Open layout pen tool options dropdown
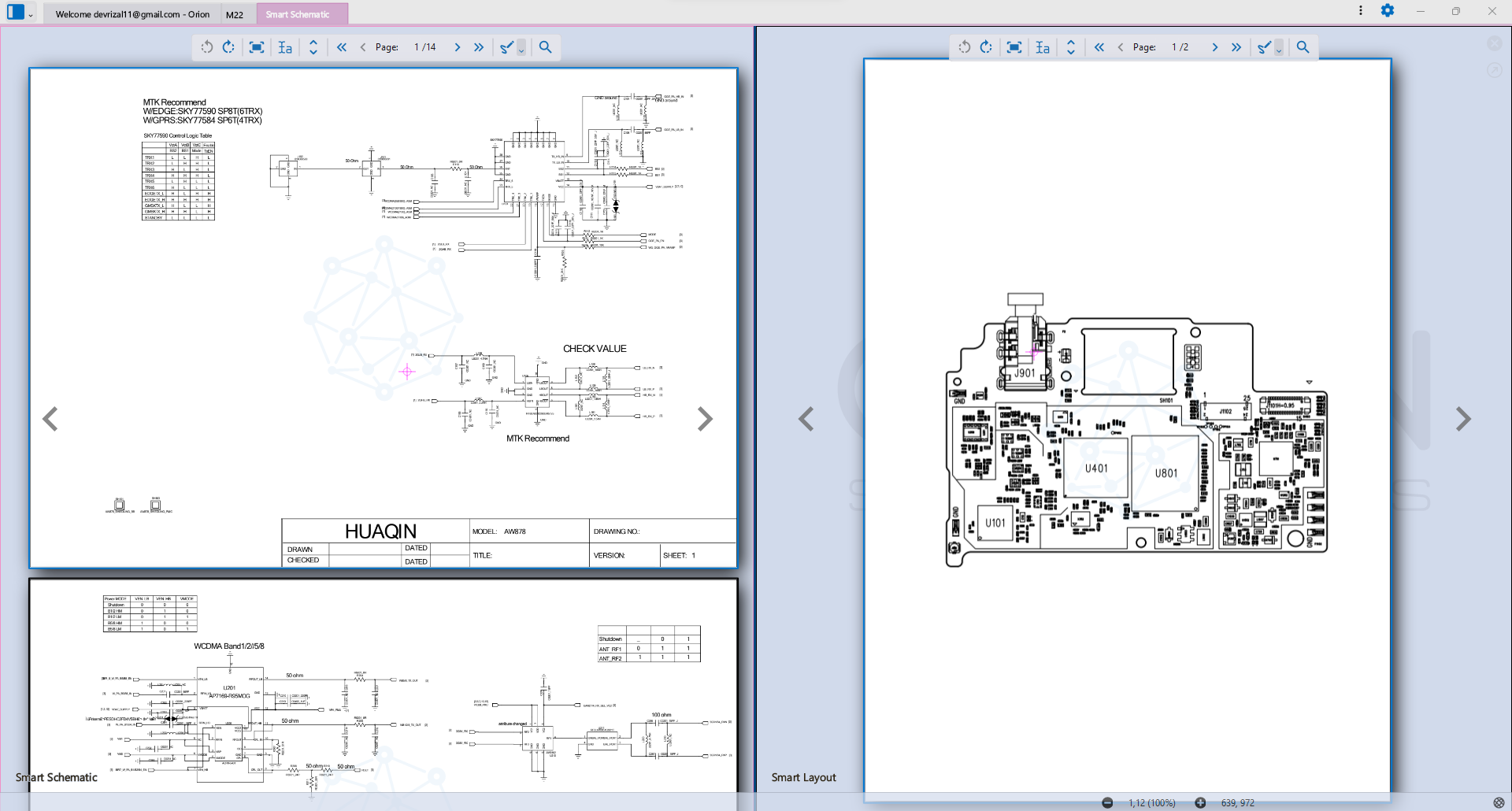The height and width of the screenshot is (811, 1512). coord(1279,49)
